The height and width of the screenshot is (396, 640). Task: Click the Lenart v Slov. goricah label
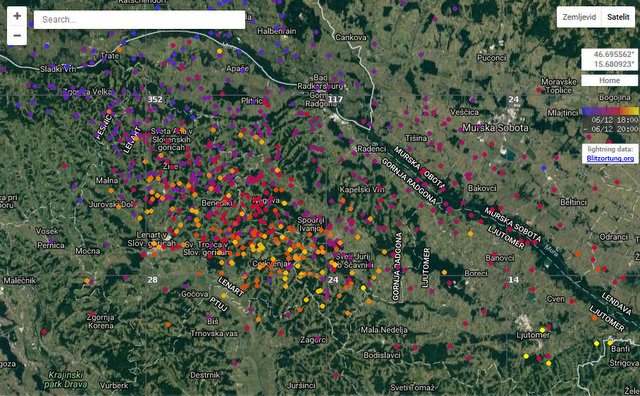coord(152,239)
